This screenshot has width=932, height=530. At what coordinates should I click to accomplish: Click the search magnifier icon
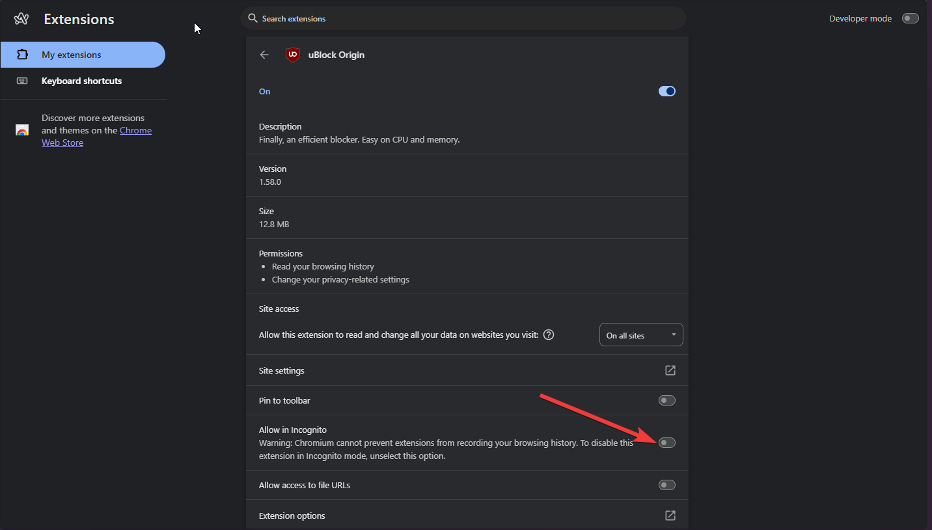pos(253,18)
